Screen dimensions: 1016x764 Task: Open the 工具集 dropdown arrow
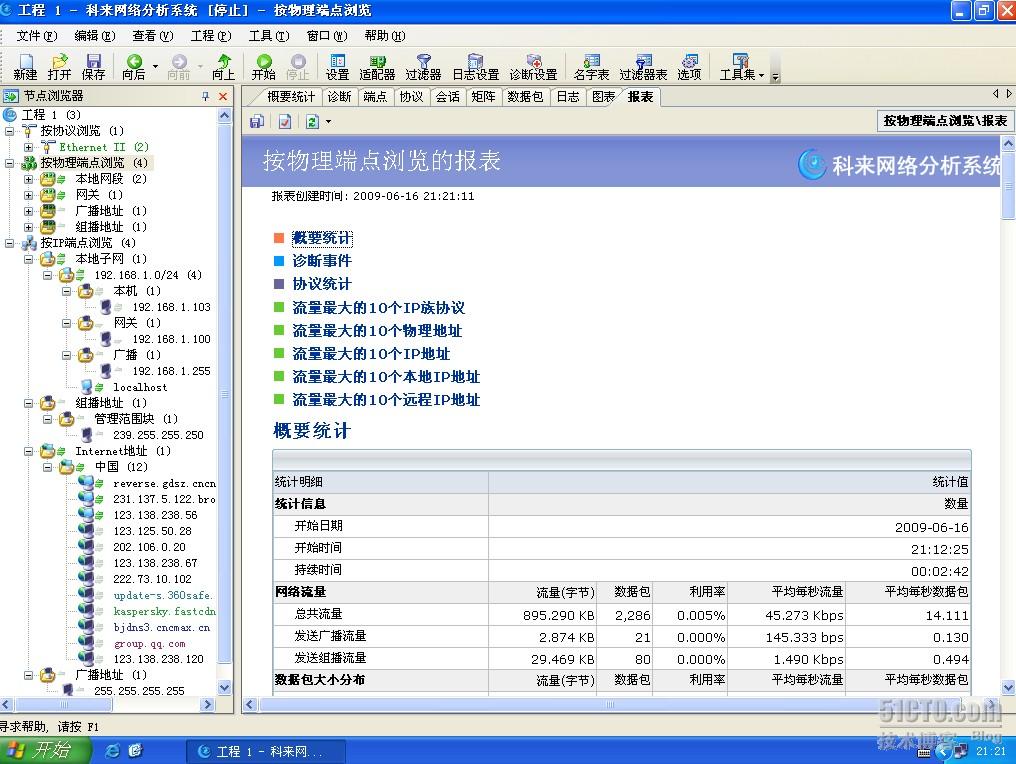(x=761, y=75)
